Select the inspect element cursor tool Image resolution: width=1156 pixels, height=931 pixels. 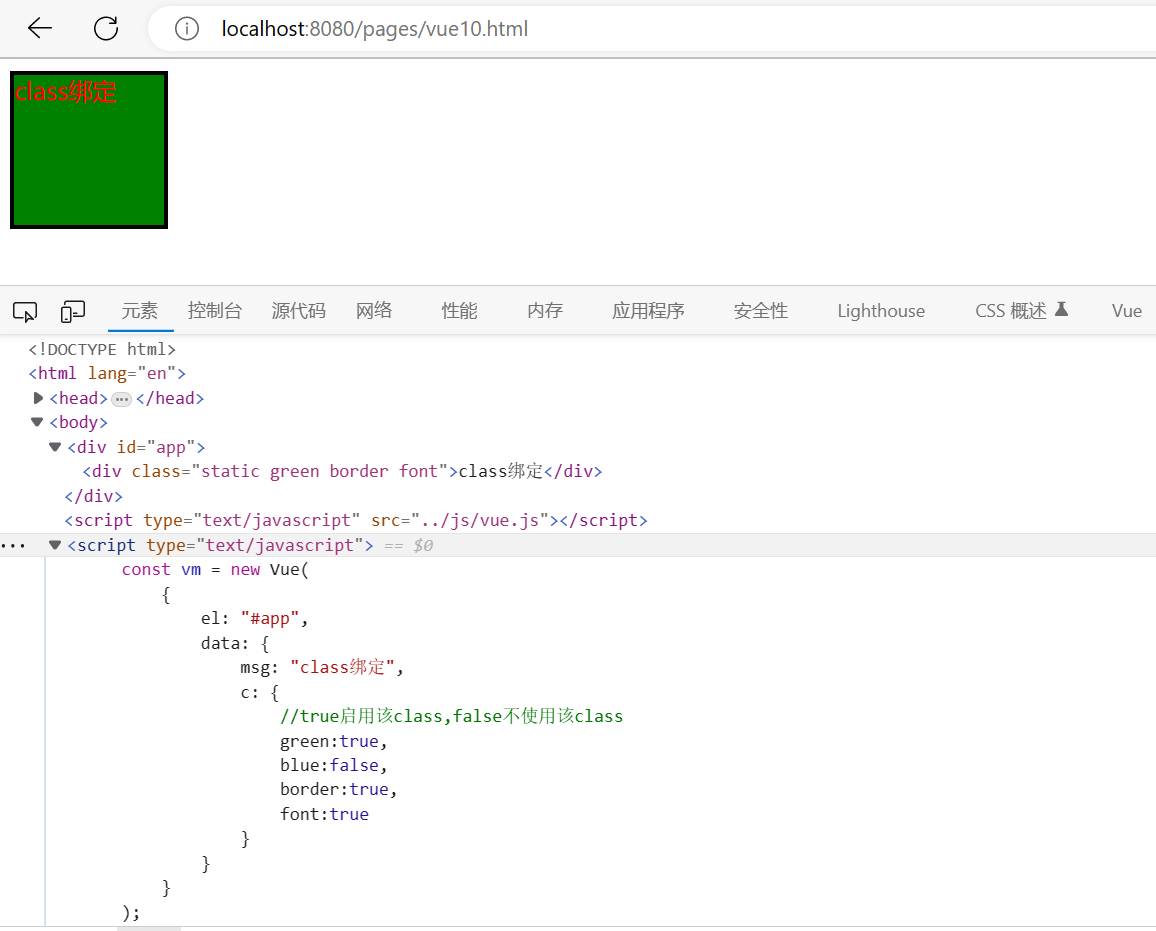24,312
